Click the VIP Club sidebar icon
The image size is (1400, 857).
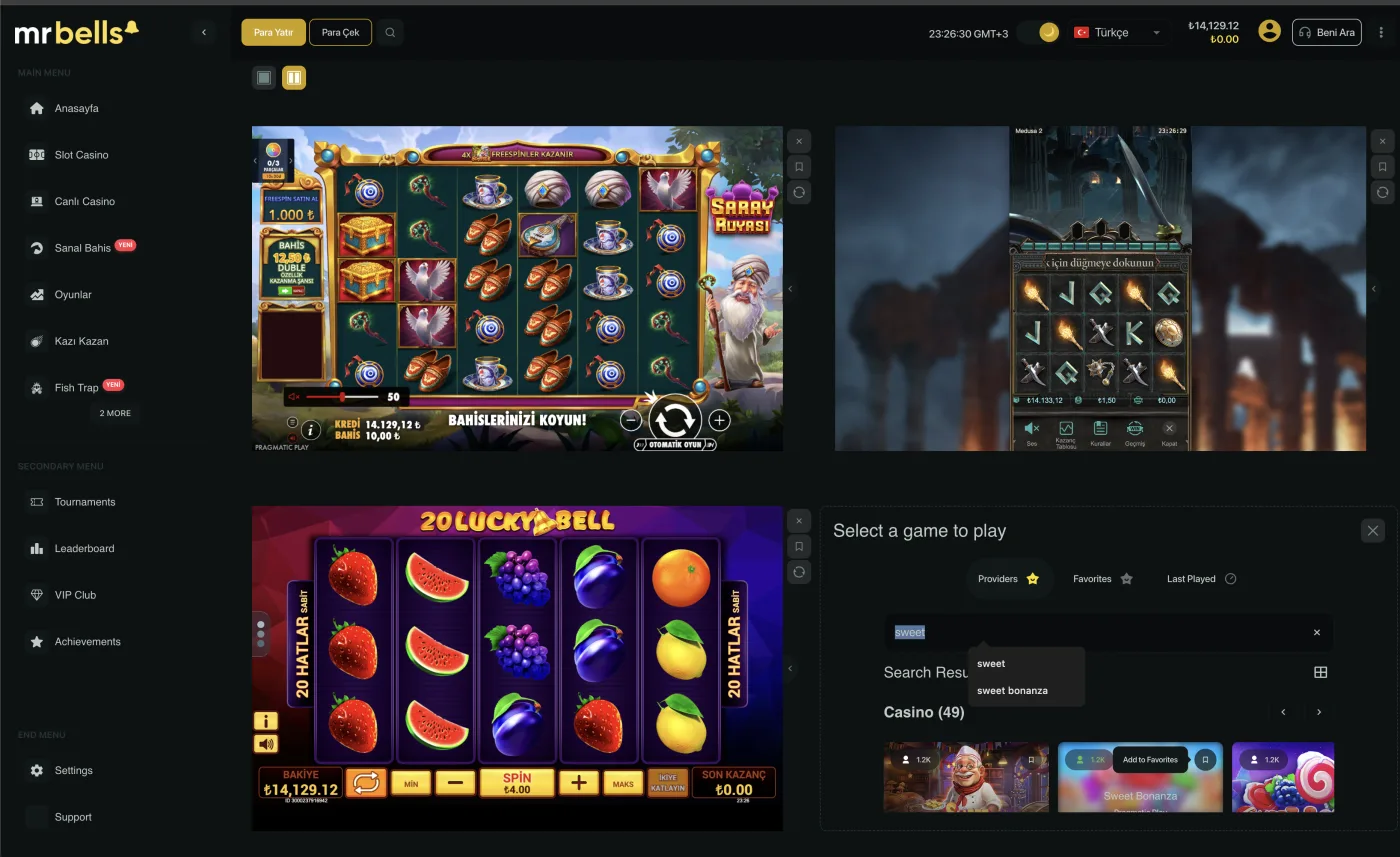click(36, 594)
